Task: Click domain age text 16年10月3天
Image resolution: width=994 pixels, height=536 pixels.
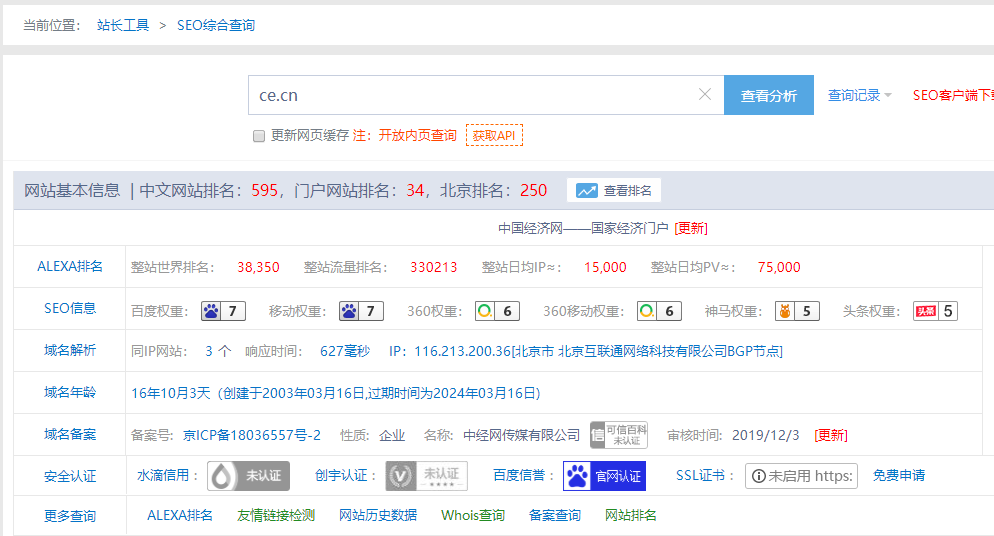Action: pos(171,393)
